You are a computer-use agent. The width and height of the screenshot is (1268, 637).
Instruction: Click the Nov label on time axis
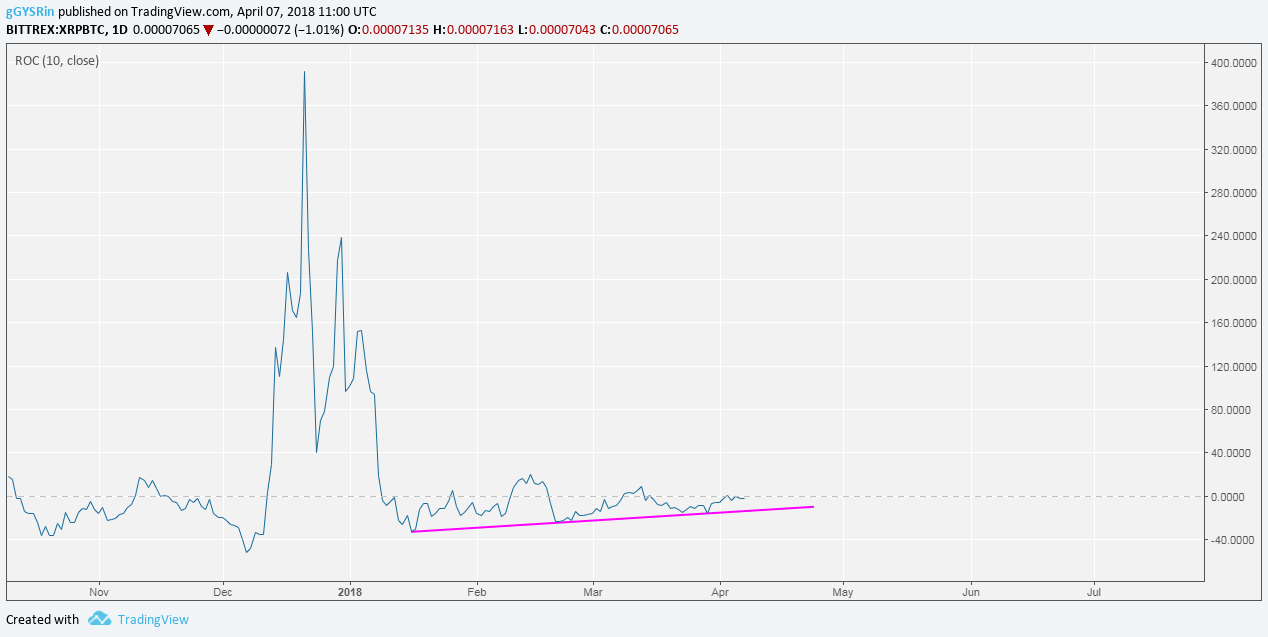(98, 592)
